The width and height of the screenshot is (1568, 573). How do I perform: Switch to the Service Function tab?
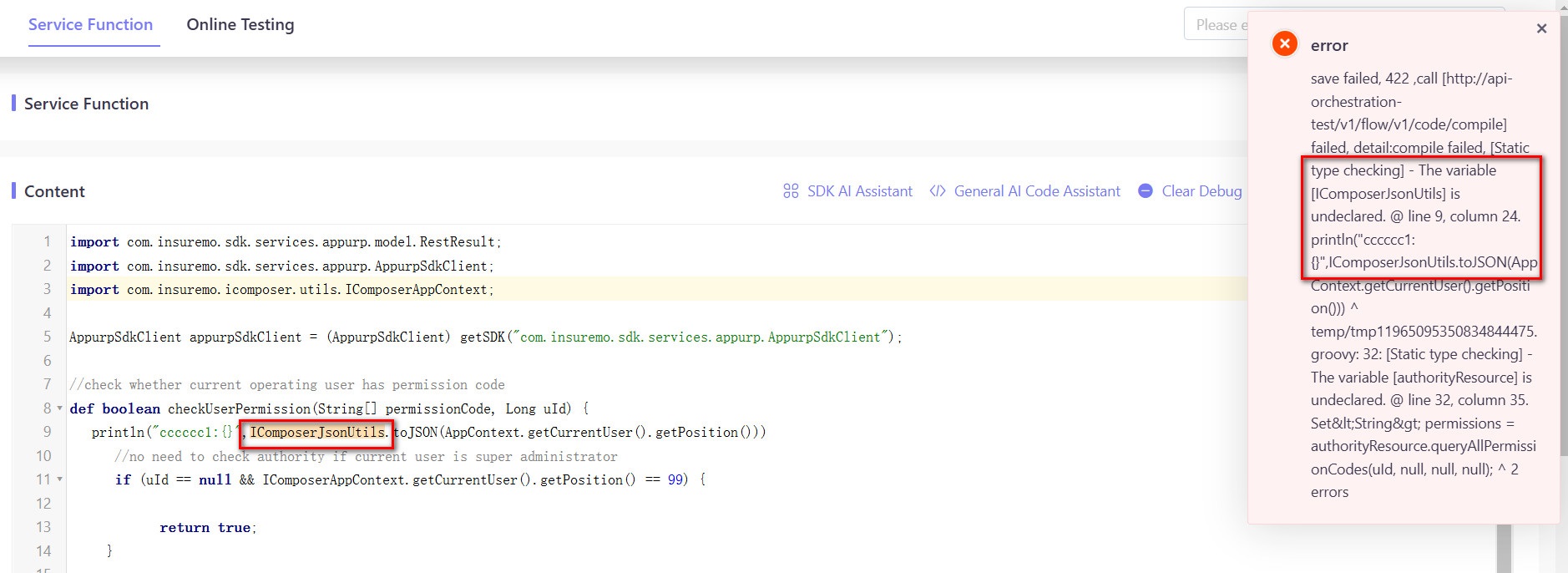click(90, 25)
